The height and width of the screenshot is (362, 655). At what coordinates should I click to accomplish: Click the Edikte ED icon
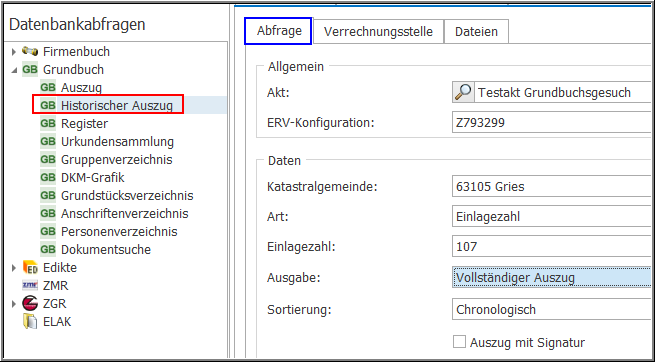30,267
